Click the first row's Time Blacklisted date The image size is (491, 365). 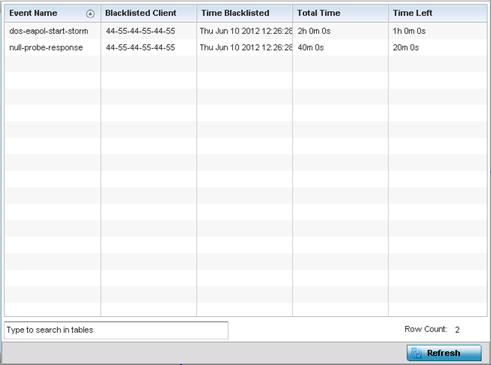(x=246, y=31)
